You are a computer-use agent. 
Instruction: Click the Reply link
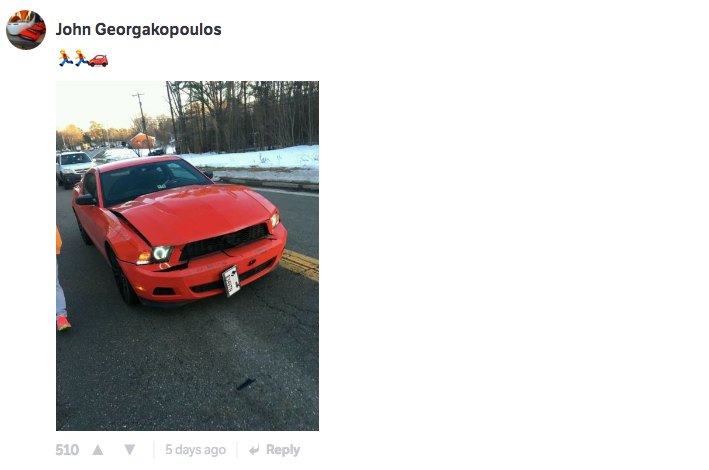tap(283, 450)
